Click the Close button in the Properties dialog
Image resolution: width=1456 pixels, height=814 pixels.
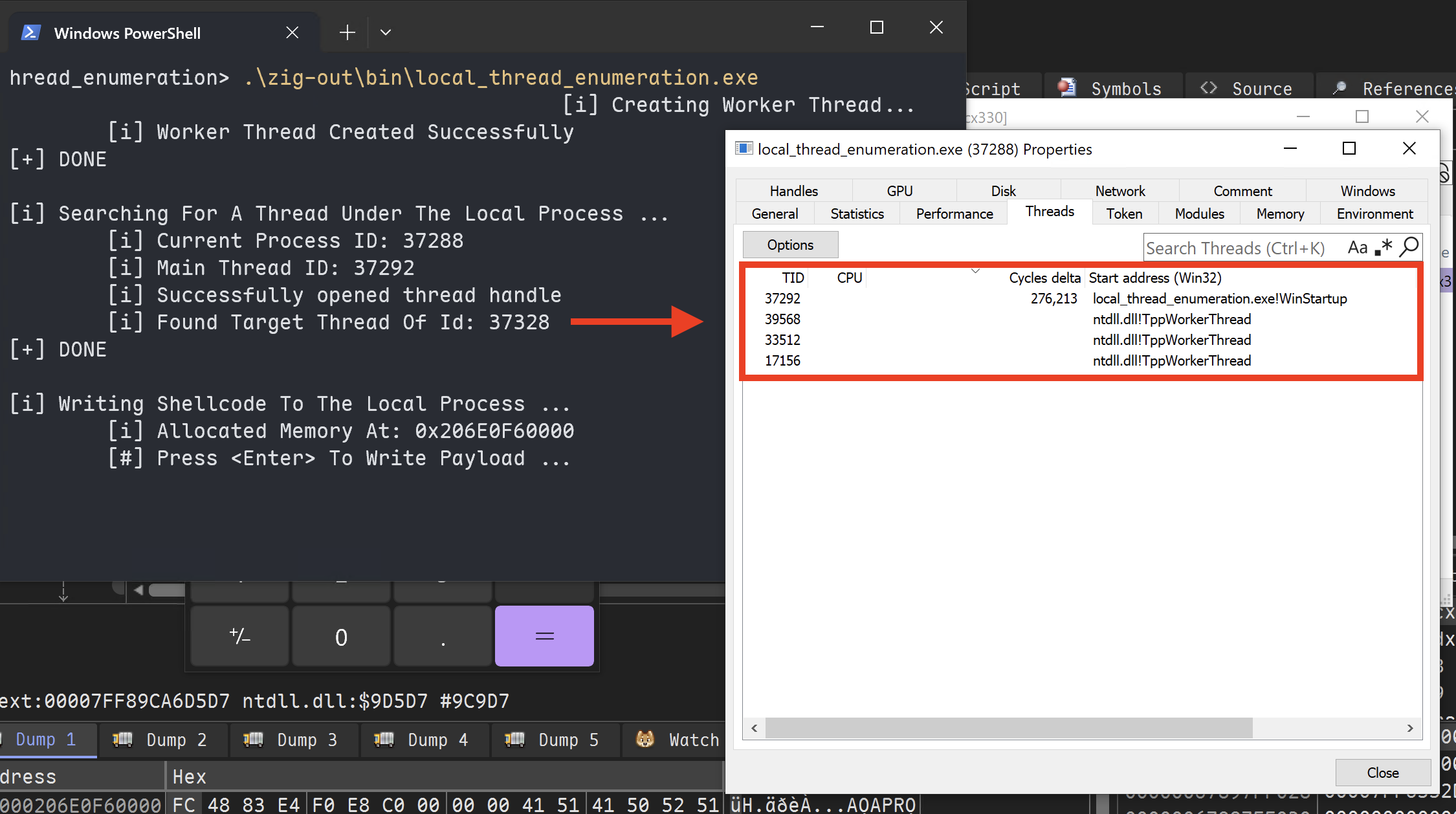pos(1382,773)
